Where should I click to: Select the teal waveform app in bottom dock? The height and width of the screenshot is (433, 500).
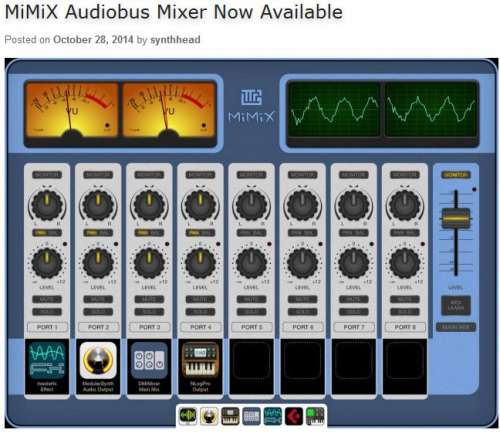click(x=273, y=416)
